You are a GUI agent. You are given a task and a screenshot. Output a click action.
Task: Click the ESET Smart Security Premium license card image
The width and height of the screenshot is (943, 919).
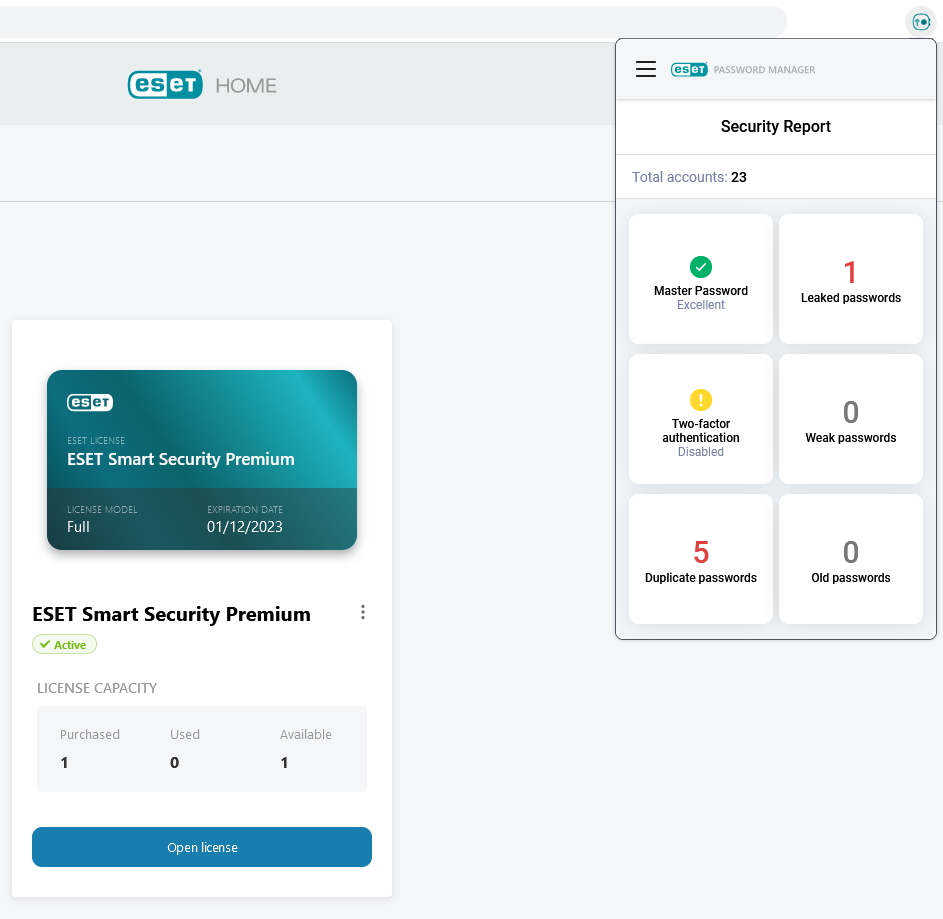(x=202, y=460)
